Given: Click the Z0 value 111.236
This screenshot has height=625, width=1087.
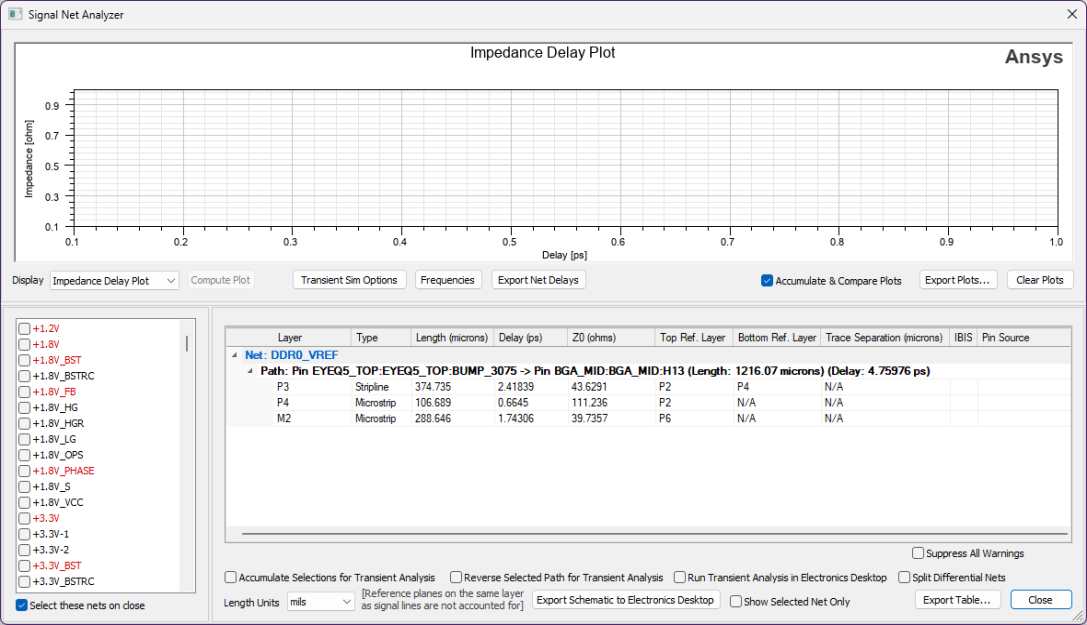Looking at the screenshot, I should point(589,403).
